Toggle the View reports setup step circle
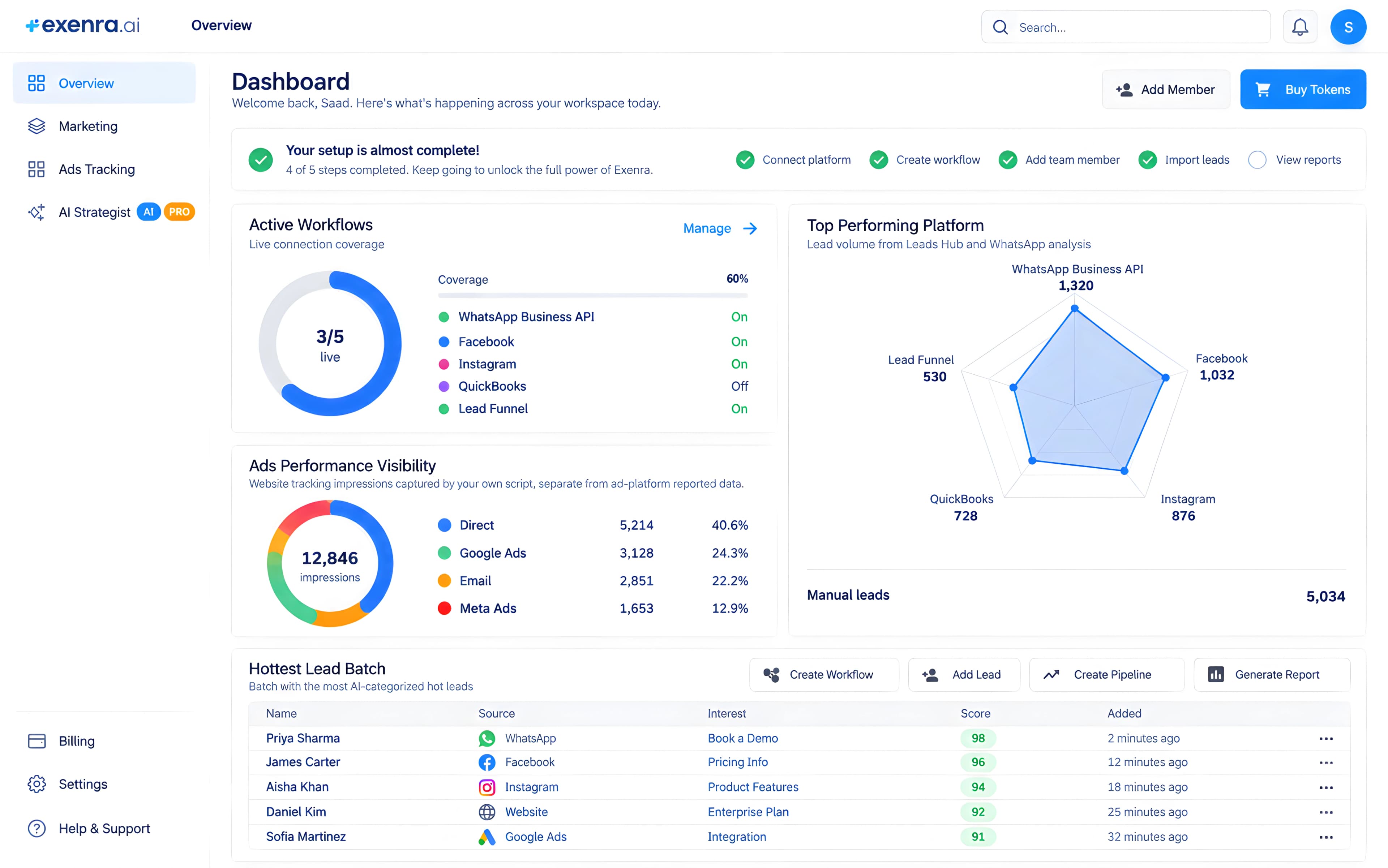Screen dimensions: 1388x868 pyautogui.click(x=1256, y=160)
